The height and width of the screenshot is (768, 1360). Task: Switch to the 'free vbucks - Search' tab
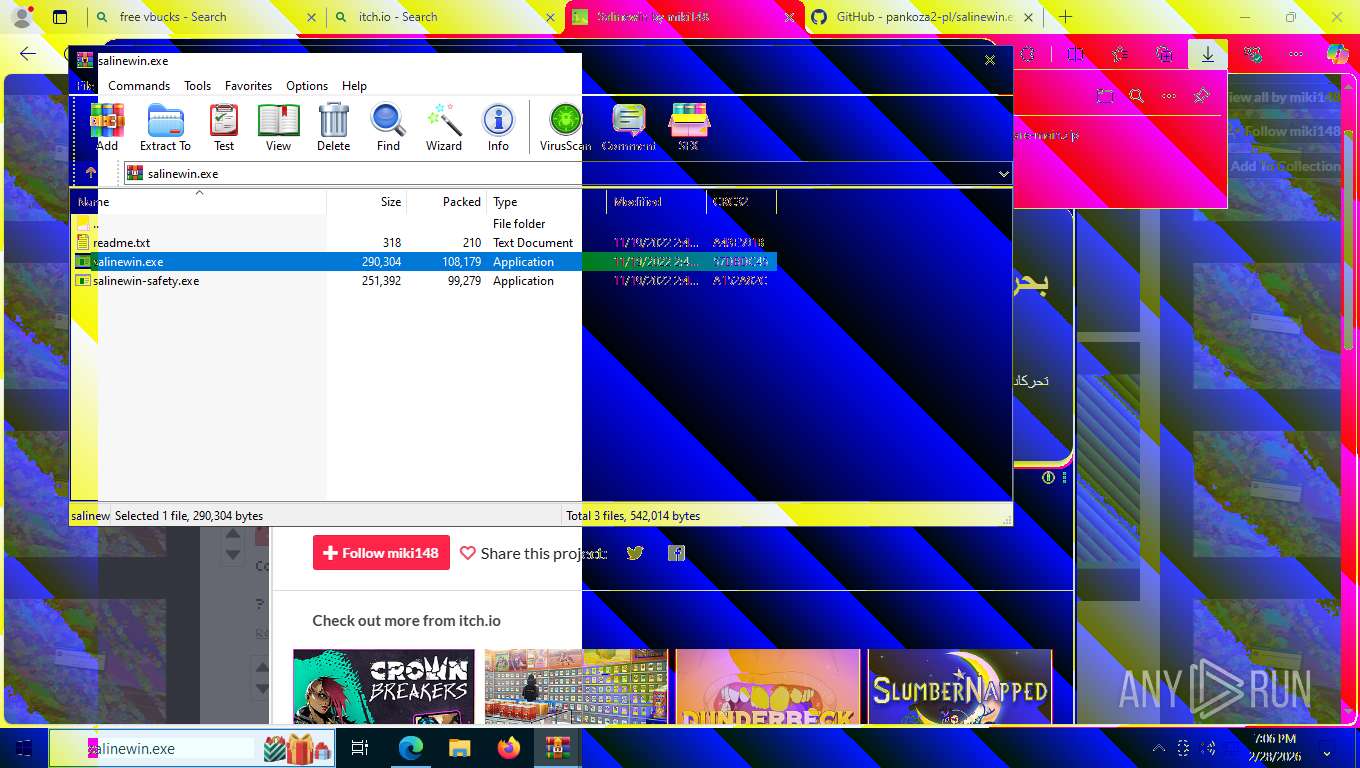pyautogui.click(x=205, y=17)
